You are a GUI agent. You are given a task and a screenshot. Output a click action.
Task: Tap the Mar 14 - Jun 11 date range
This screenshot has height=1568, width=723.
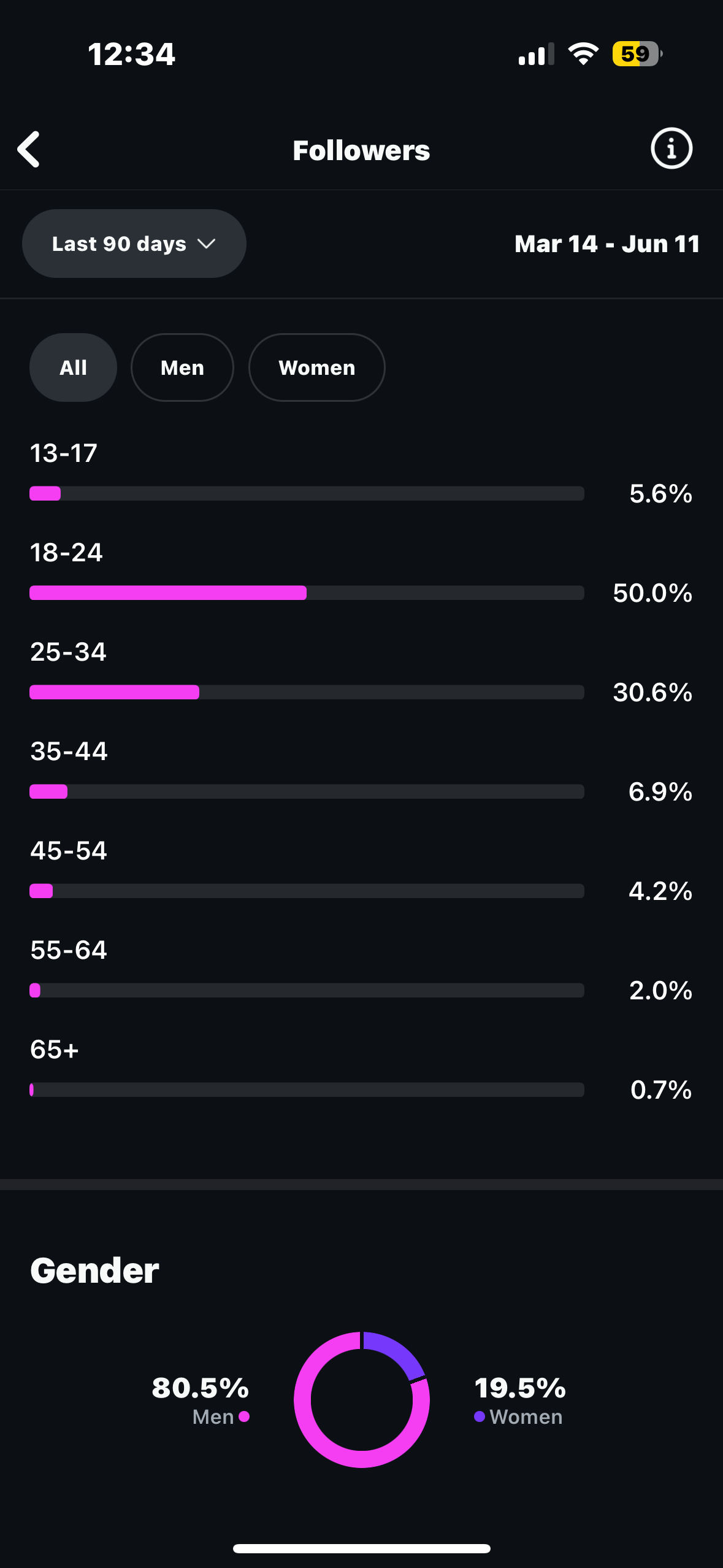pos(606,244)
